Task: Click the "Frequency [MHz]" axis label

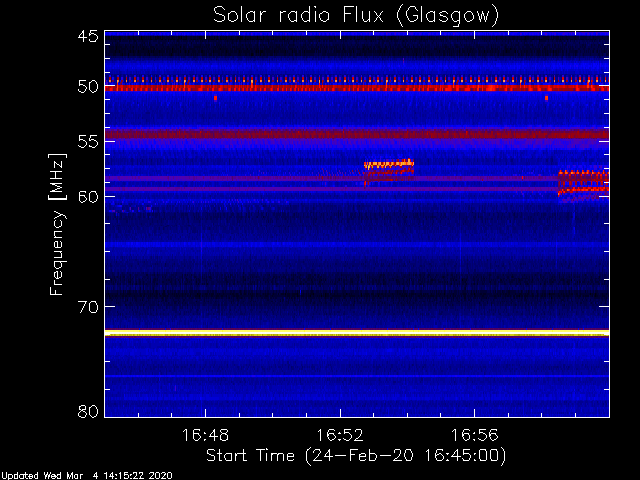Action: (x=57, y=224)
